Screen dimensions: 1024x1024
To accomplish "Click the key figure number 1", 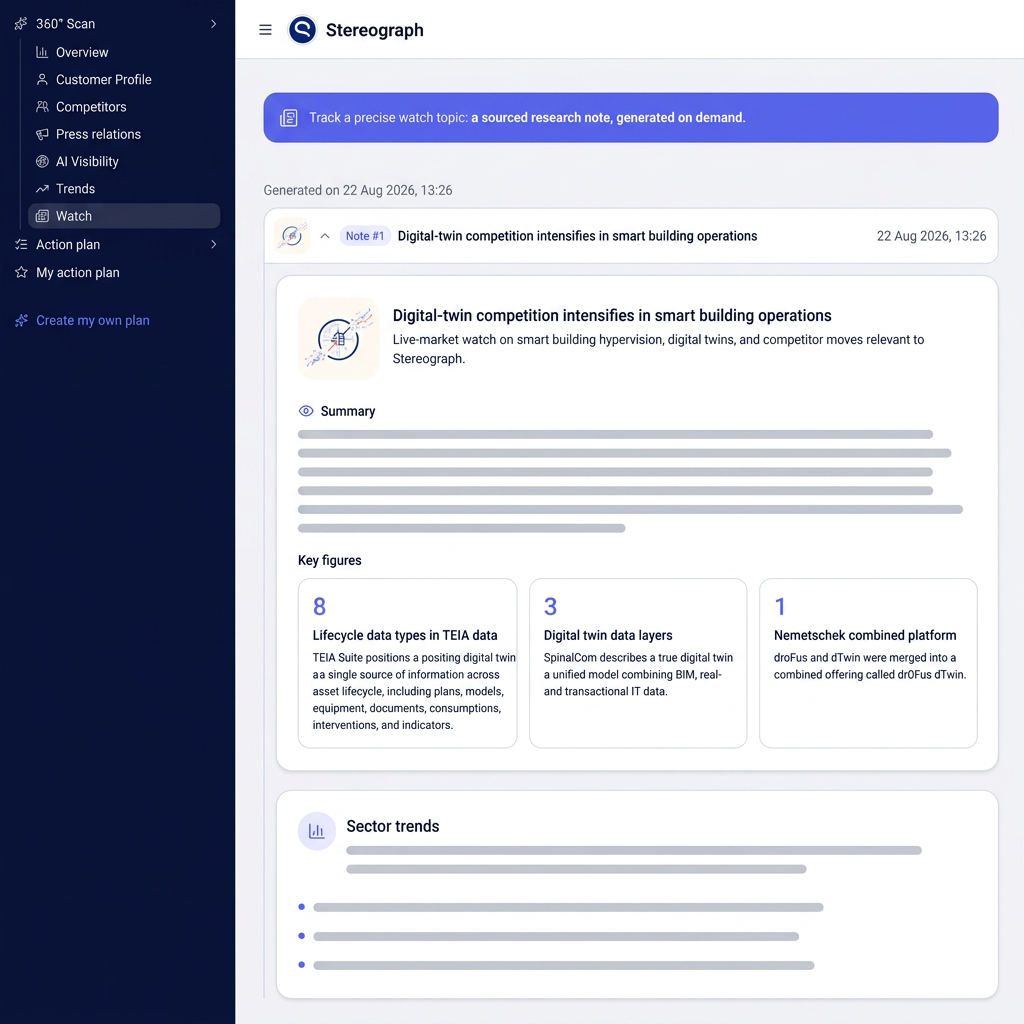I will coord(780,607).
